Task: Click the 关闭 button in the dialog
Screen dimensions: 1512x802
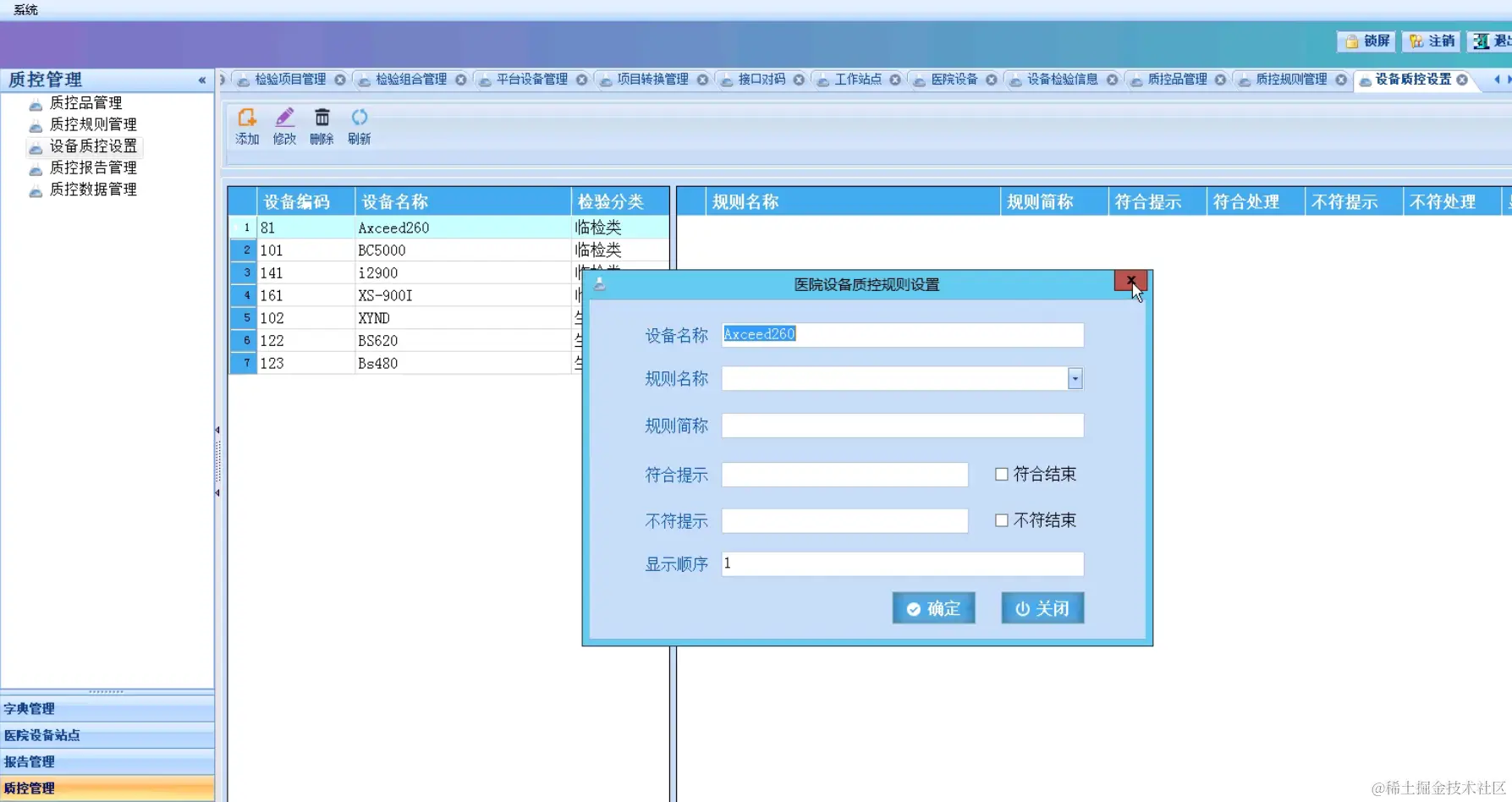Action: pyautogui.click(x=1042, y=608)
